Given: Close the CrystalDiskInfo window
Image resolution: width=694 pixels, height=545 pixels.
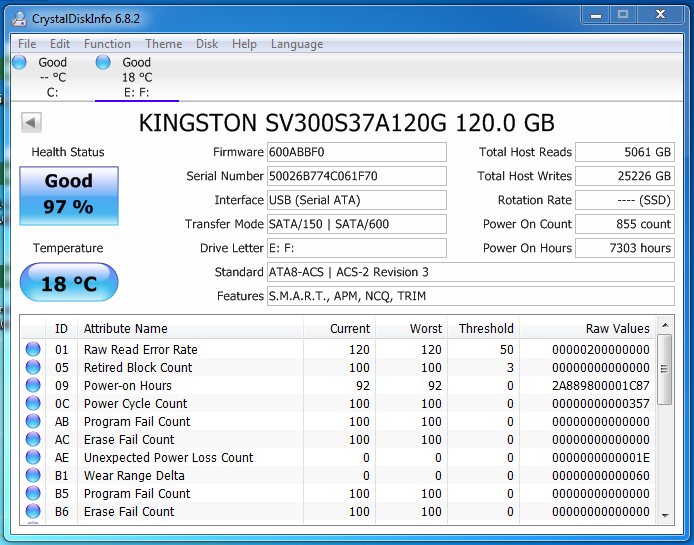Looking at the screenshot, I should (x=660, y=15).
